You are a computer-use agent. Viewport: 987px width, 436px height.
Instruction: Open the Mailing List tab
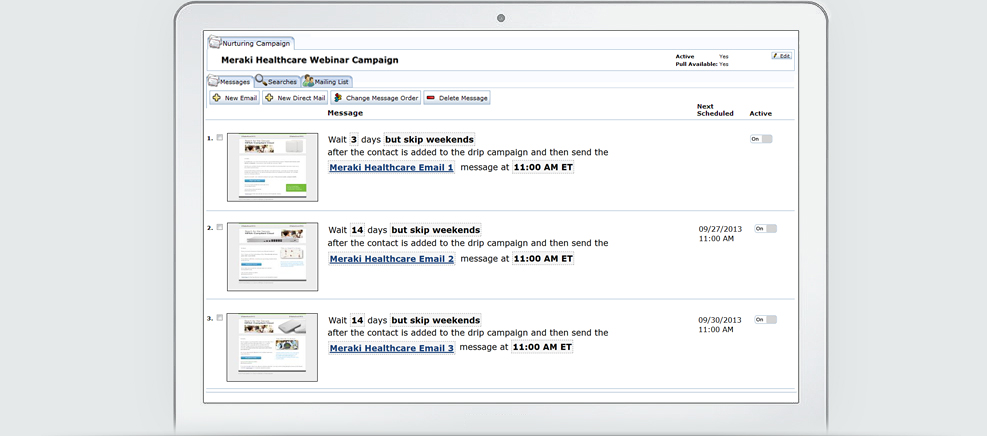[x=327, y=82]
